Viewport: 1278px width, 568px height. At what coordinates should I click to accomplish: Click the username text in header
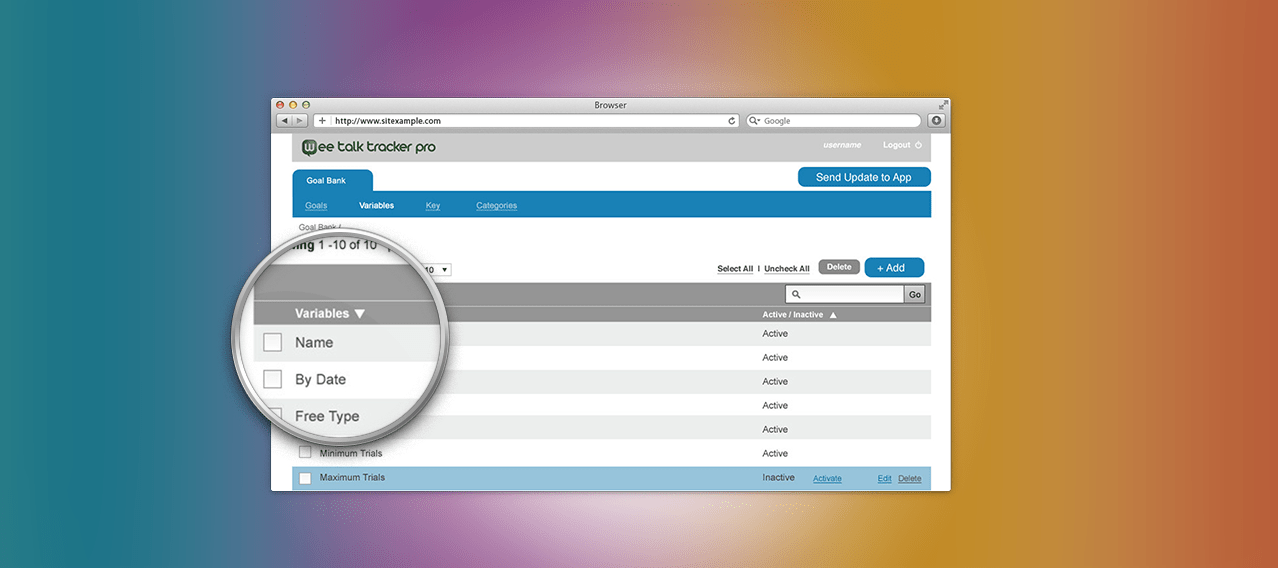pos(842,145)
